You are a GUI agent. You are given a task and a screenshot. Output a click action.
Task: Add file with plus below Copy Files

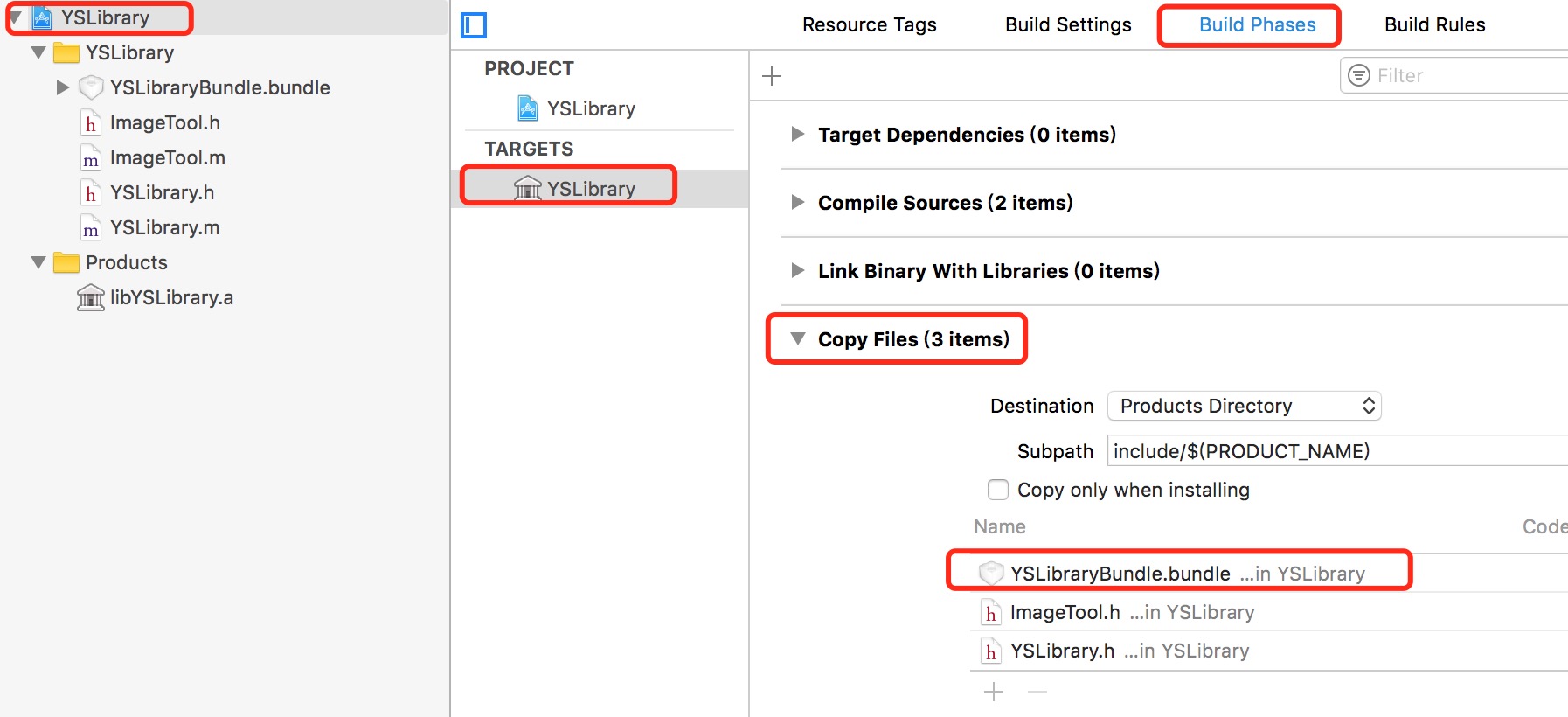pyautogui.click(x=994, y=693)
